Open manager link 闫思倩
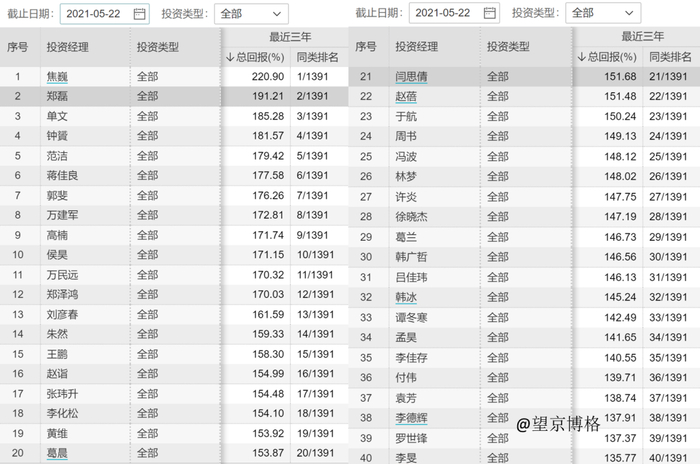The image size is (700, 464). [411, 76]
